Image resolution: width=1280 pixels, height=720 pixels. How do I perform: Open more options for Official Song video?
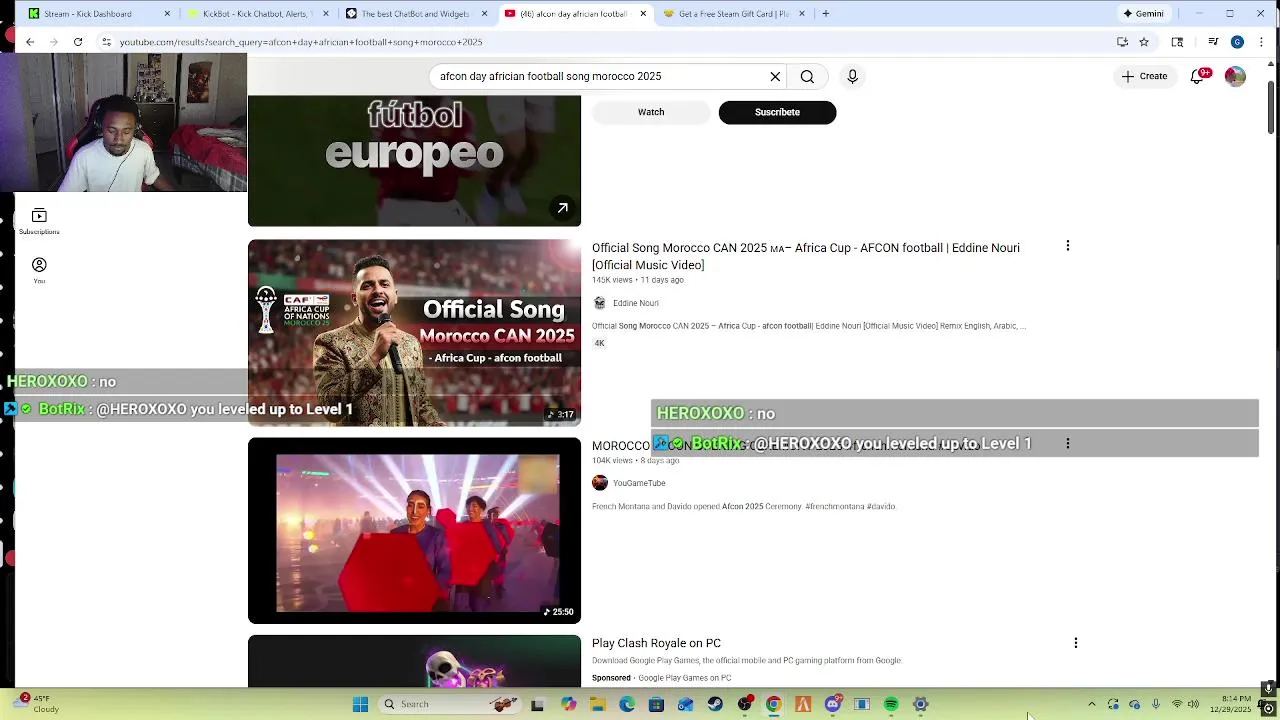tap(1067, 246)
